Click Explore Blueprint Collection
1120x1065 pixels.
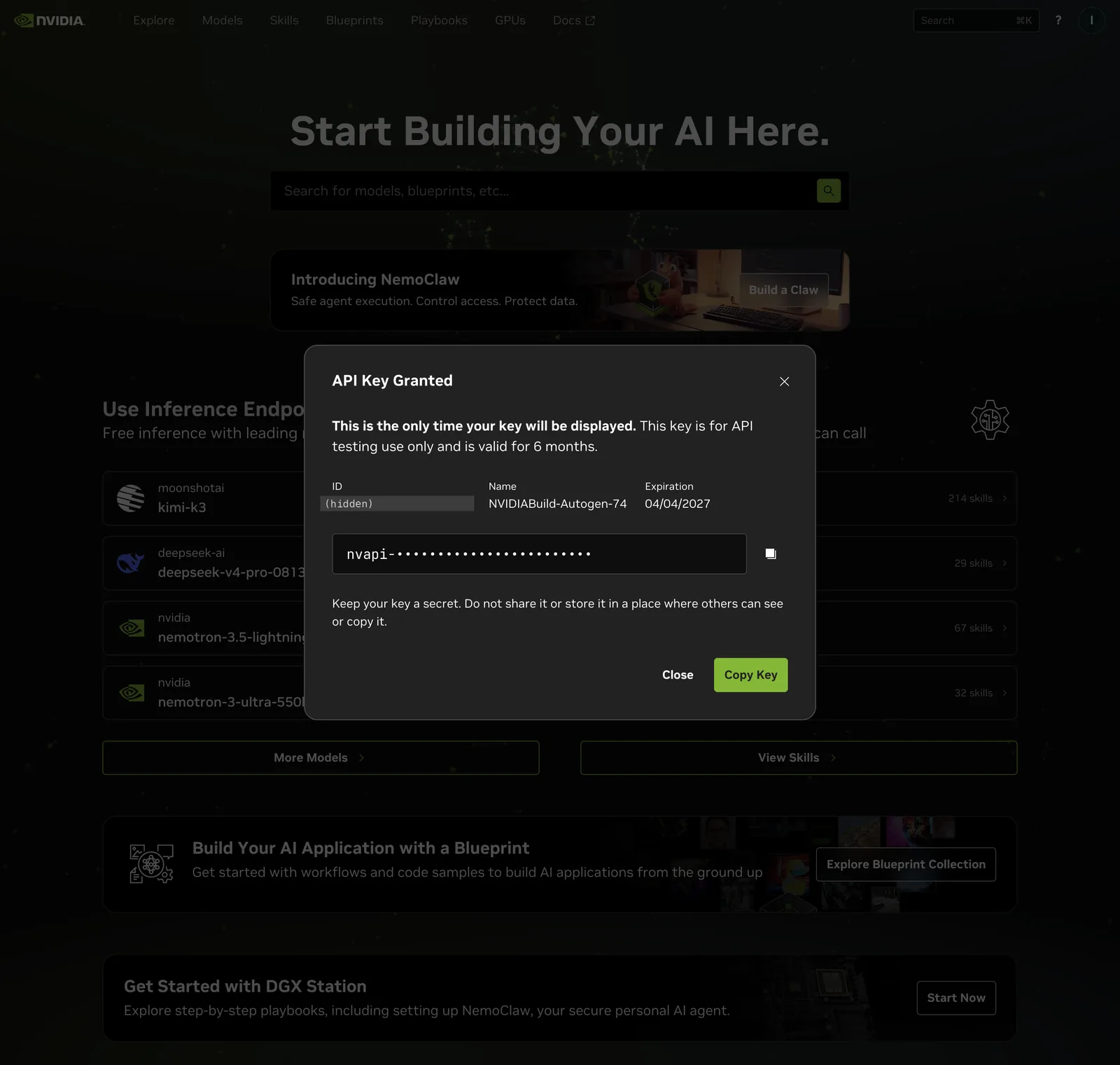pyautogui.click(x=906, y=864)
